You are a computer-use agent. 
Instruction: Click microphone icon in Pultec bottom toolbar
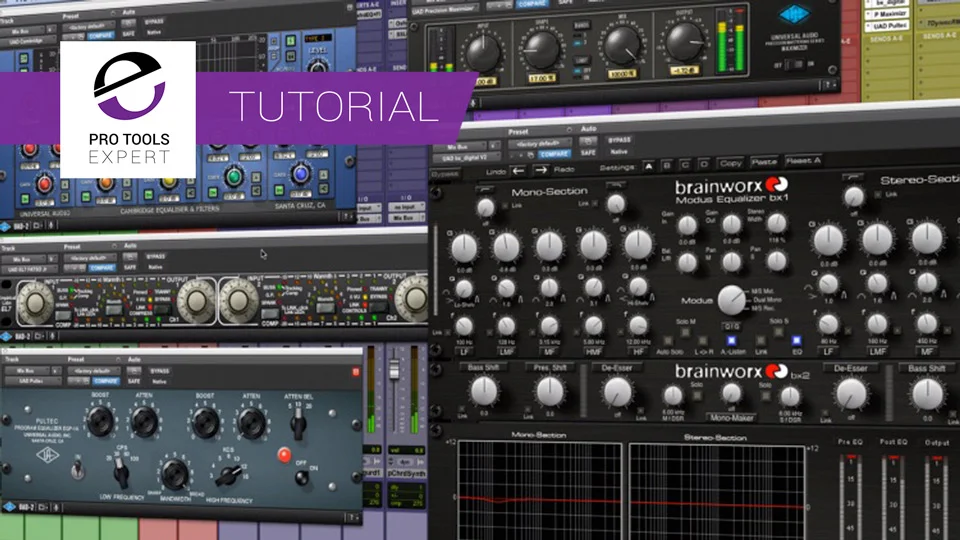coord(56,507)
